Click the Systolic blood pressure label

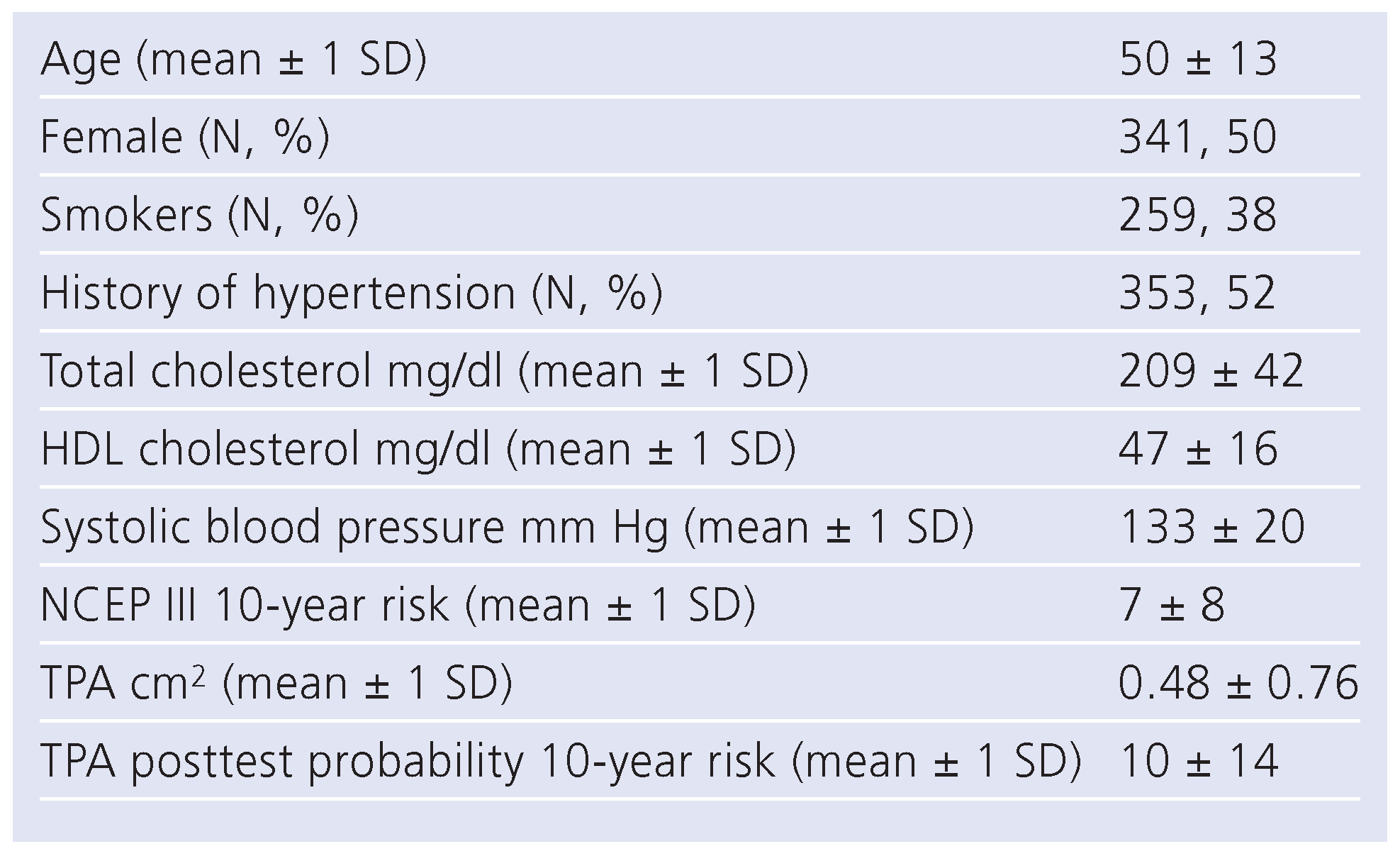[x=507, y=527]
